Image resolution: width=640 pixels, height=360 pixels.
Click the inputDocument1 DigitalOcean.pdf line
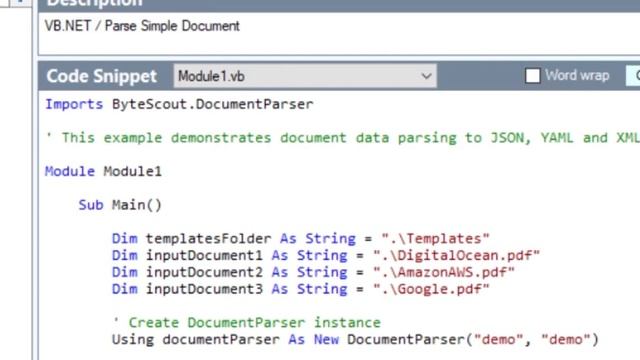coord(326,256)
